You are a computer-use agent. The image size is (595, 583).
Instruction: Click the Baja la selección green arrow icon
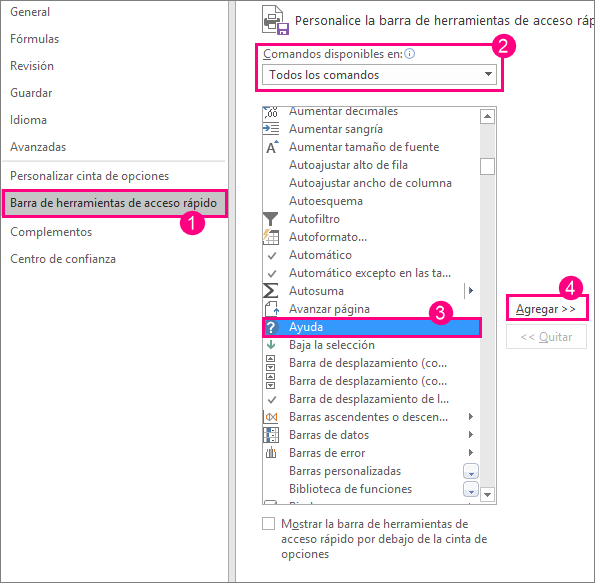point(271,345)
